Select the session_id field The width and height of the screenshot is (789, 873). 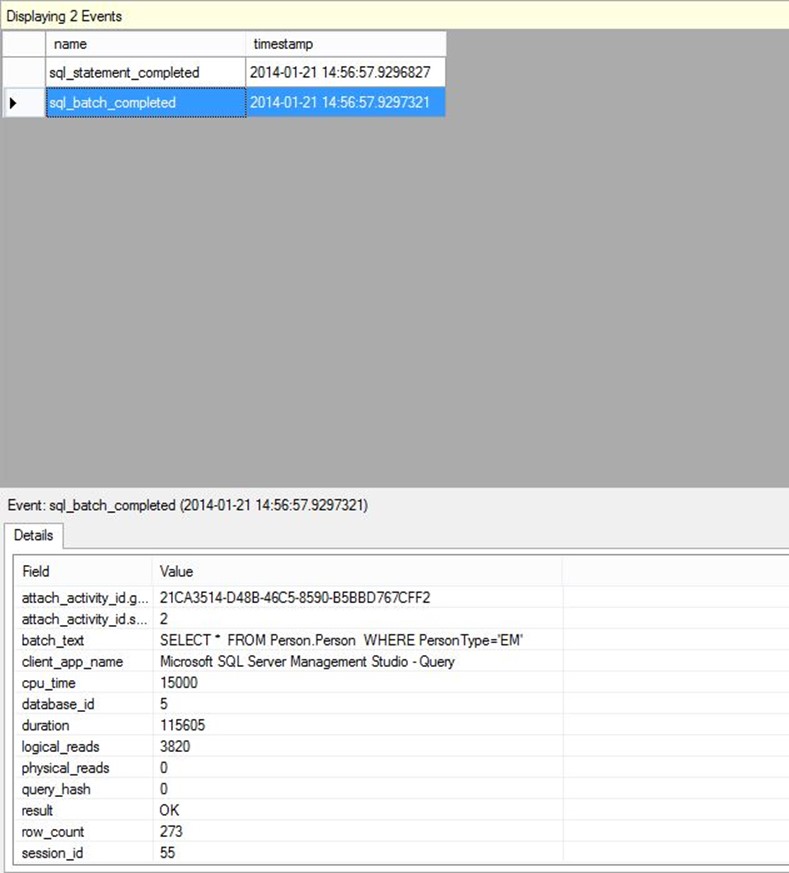(x=52, y=853)
